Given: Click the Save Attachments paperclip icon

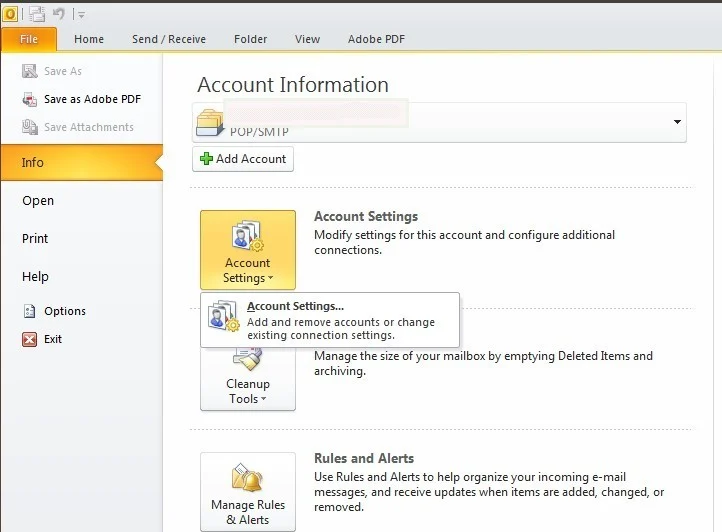Looking at the screenshot, I should pos(29,127).
